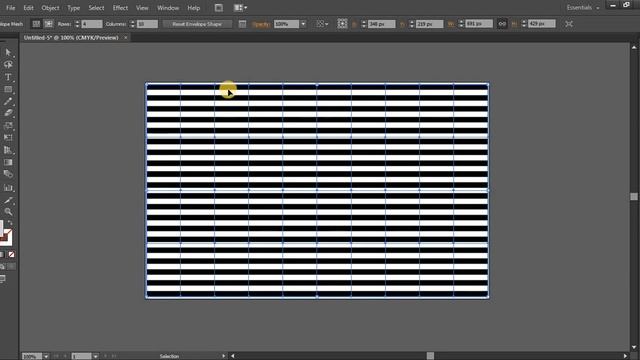Select the Selection arrow tool
640x360 pixels.
(x=8, y=52)
